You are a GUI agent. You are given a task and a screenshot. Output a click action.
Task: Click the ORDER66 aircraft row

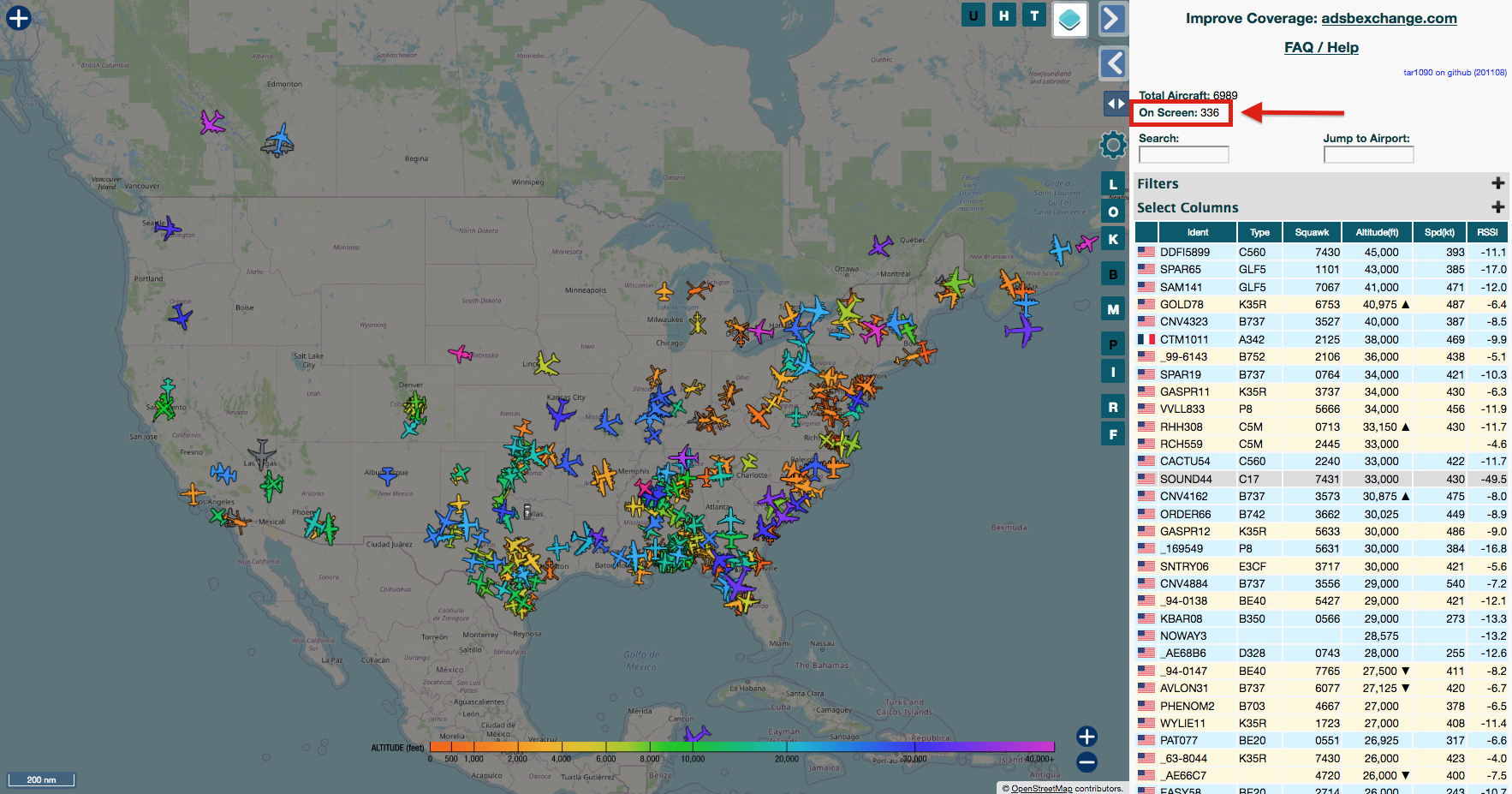(x=1321, y=515)
